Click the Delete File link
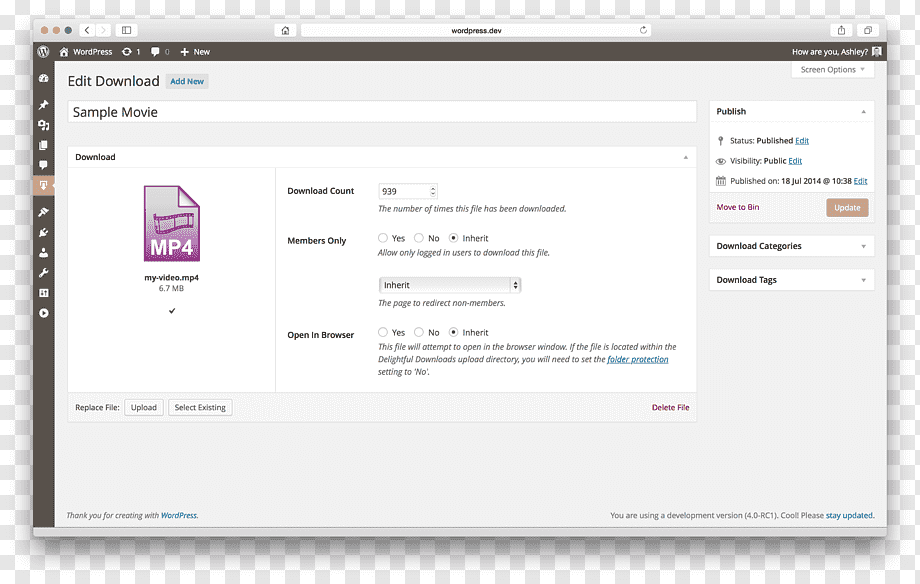 pyautogui.click(x=671, y=407)
